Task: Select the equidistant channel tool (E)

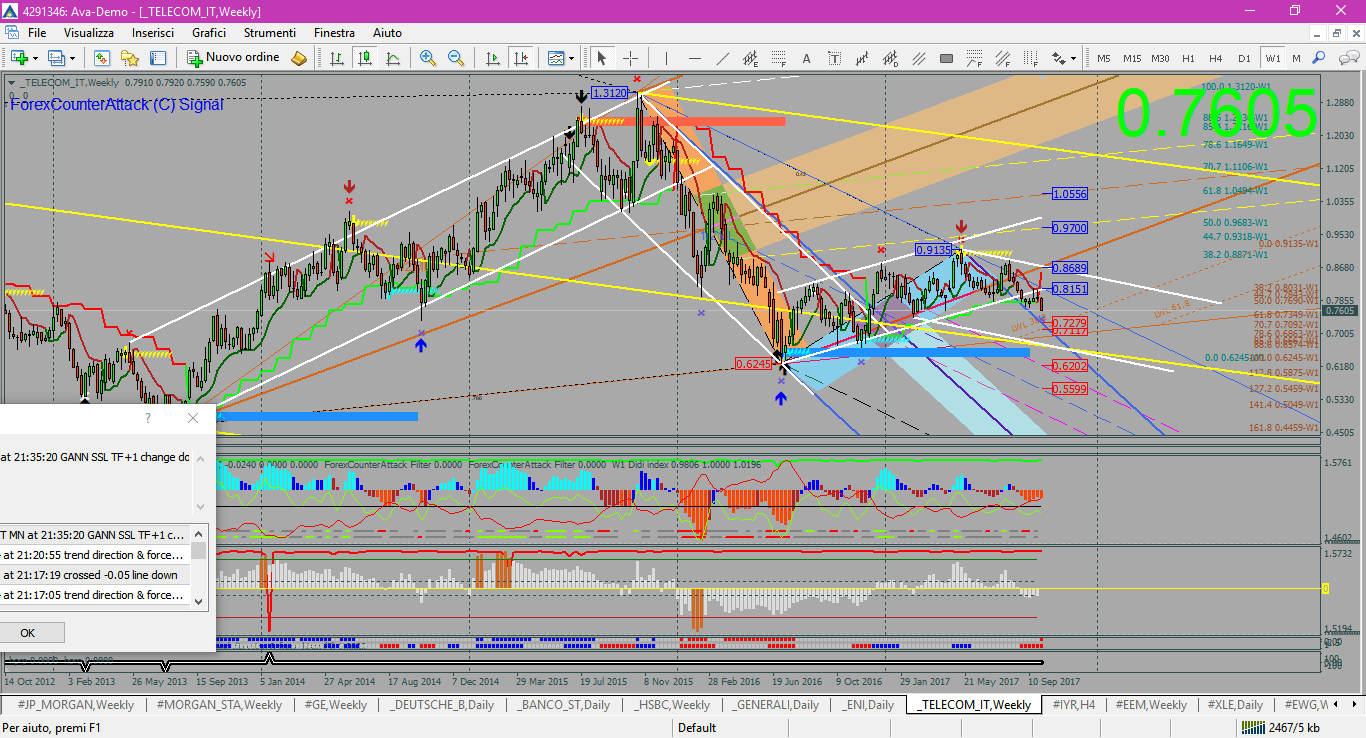Action: click(x=750, y=58)
